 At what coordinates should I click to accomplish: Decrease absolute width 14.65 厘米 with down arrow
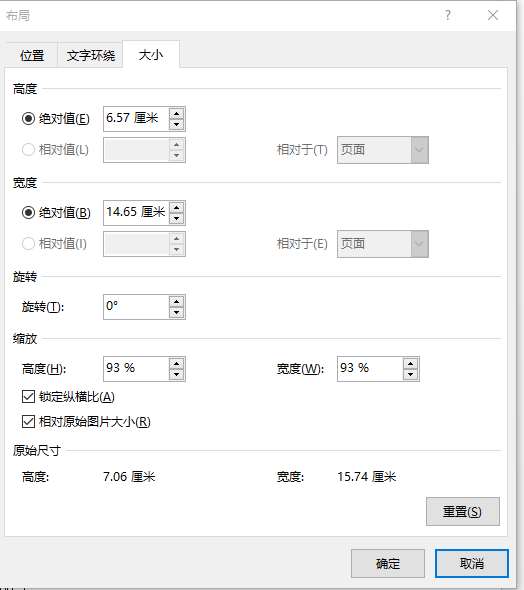176,218
